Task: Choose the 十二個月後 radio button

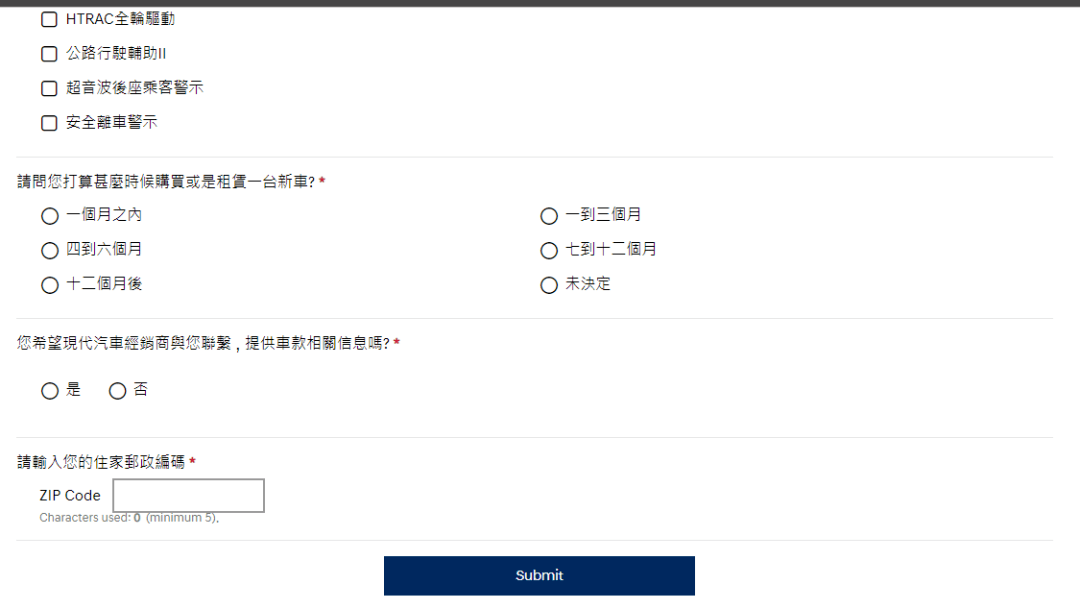Action: point(50,285)
